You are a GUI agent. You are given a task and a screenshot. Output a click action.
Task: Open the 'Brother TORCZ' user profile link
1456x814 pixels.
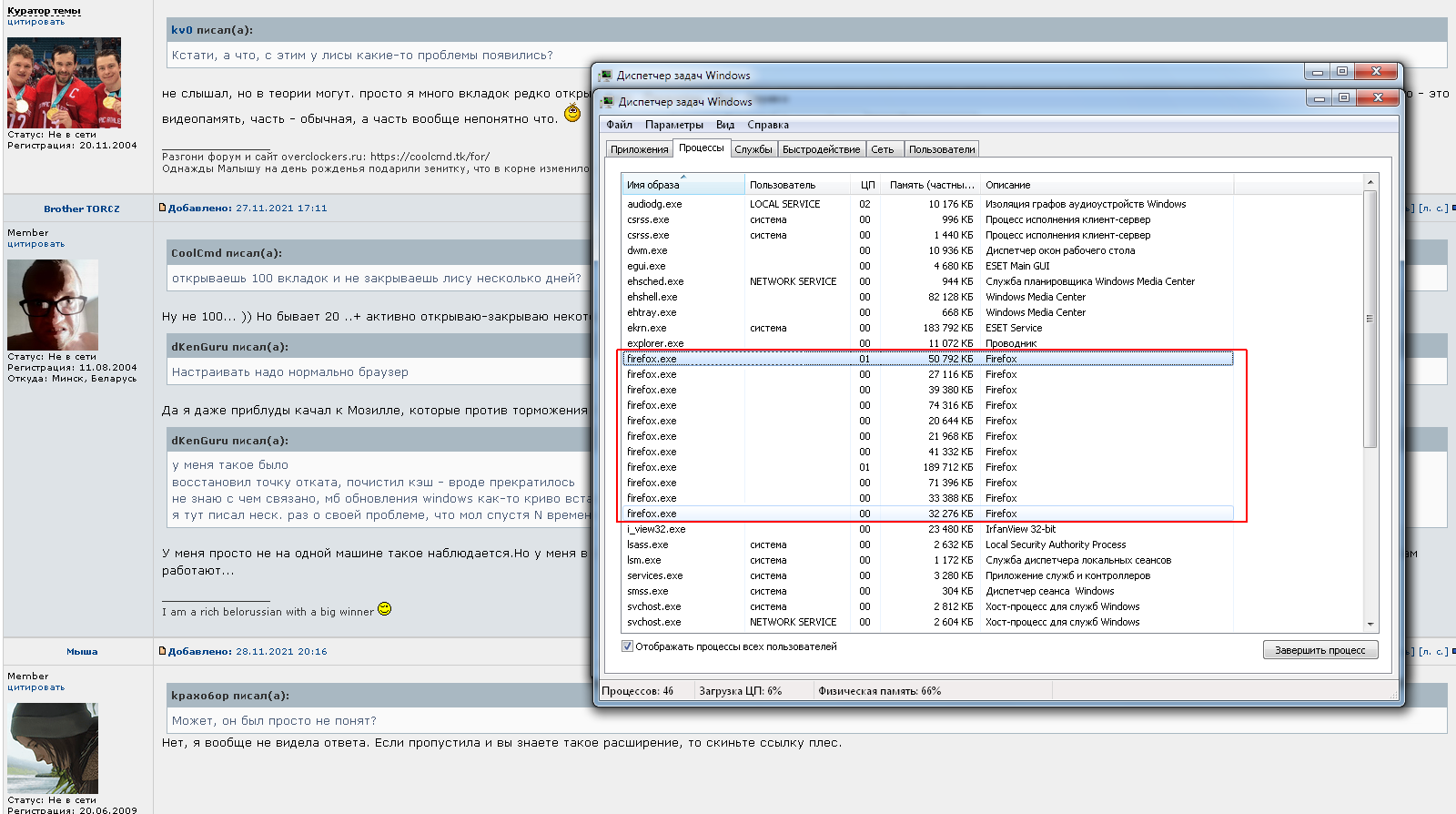point(82,209)
